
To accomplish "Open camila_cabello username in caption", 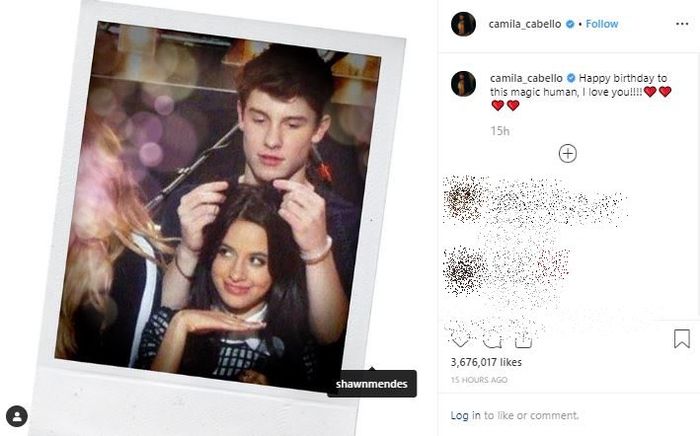I will click(526, 78).
